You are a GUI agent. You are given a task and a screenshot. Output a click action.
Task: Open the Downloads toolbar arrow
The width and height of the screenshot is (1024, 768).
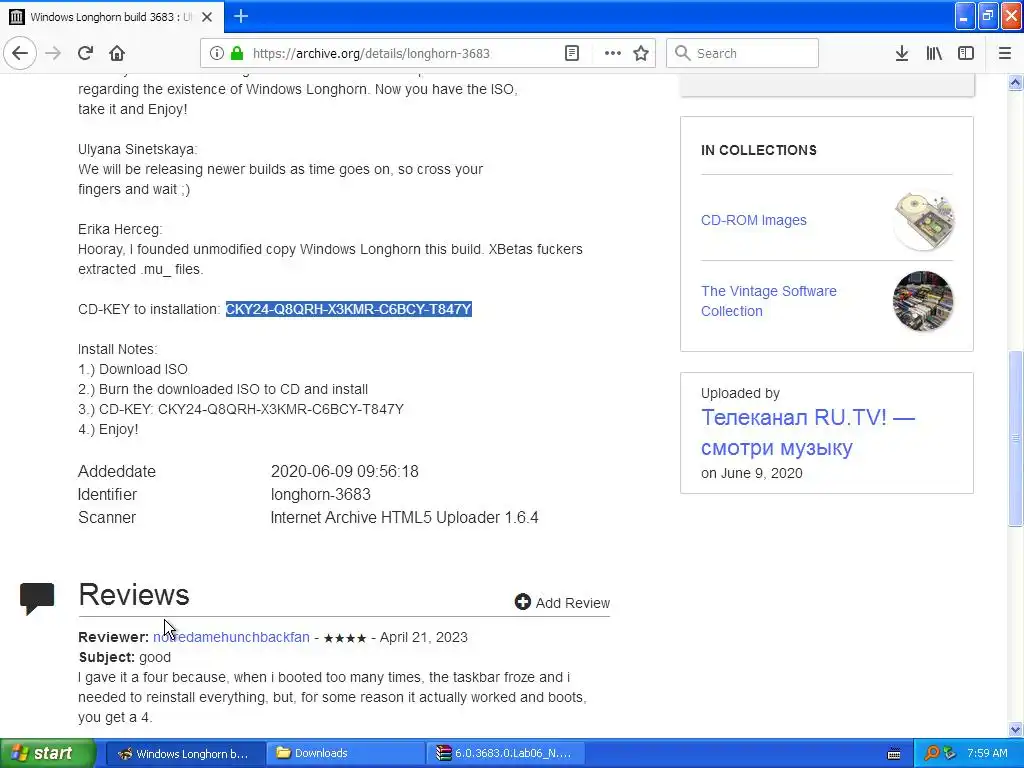click(x=901, y=53)
